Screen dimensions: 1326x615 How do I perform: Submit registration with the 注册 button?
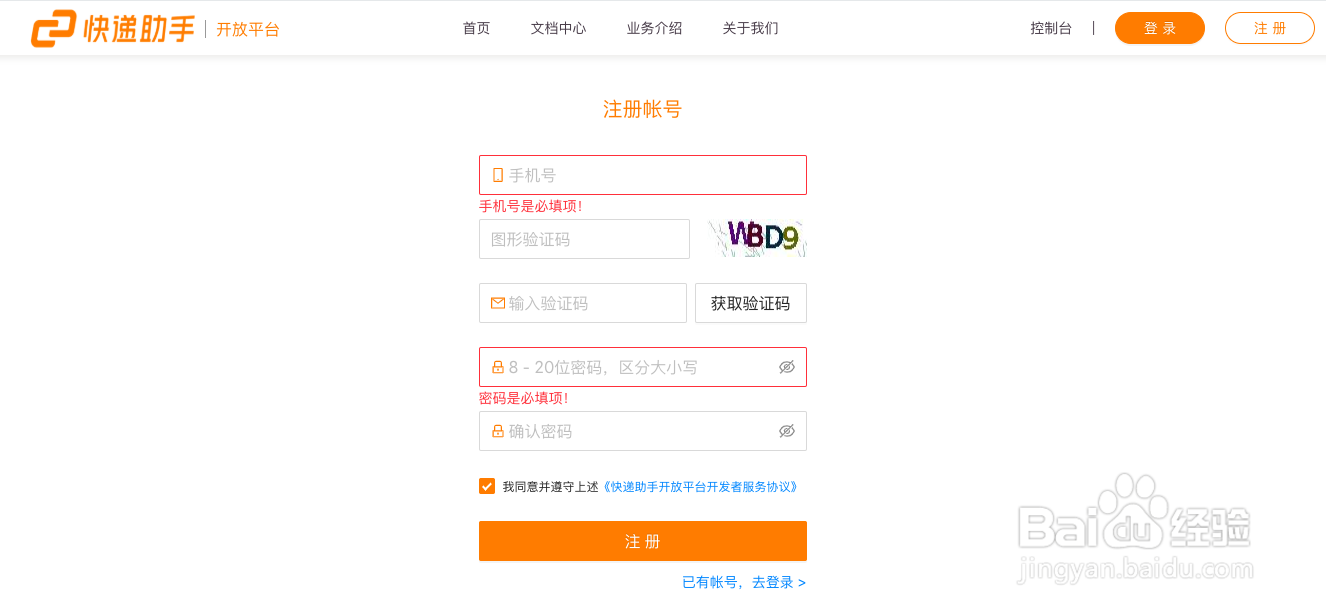point(643,541)
